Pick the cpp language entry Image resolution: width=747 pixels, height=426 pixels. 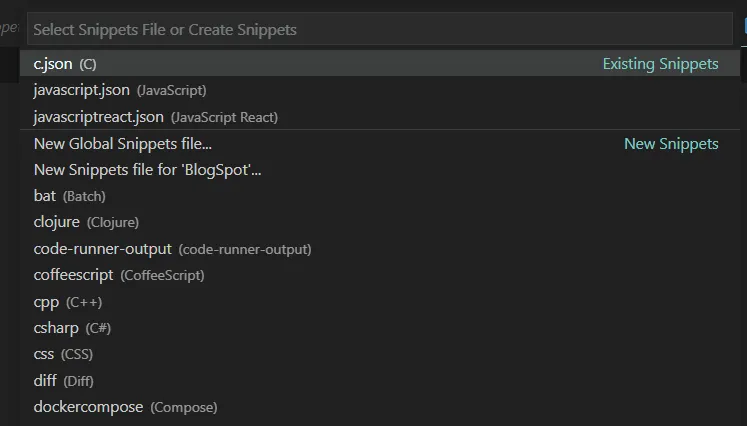pyautogui.click(x=47, y=301)
